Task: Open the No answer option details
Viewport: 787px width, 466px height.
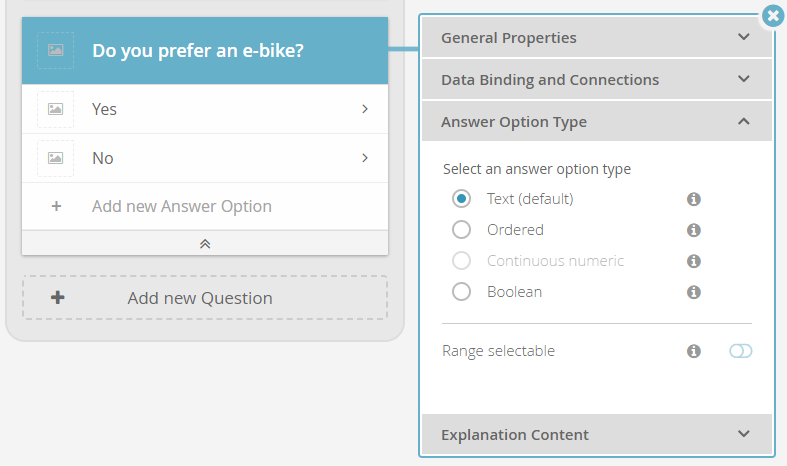Action: 365,158
